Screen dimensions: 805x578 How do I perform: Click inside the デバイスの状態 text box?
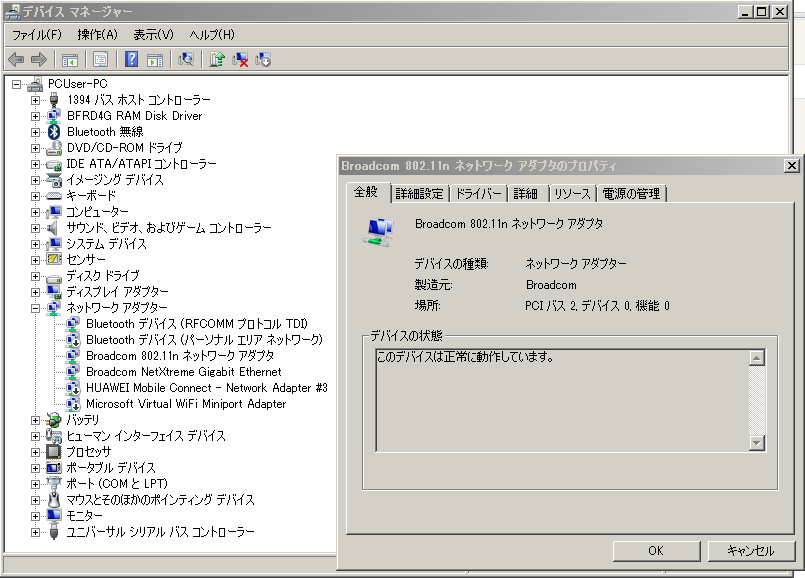point(563,400)
